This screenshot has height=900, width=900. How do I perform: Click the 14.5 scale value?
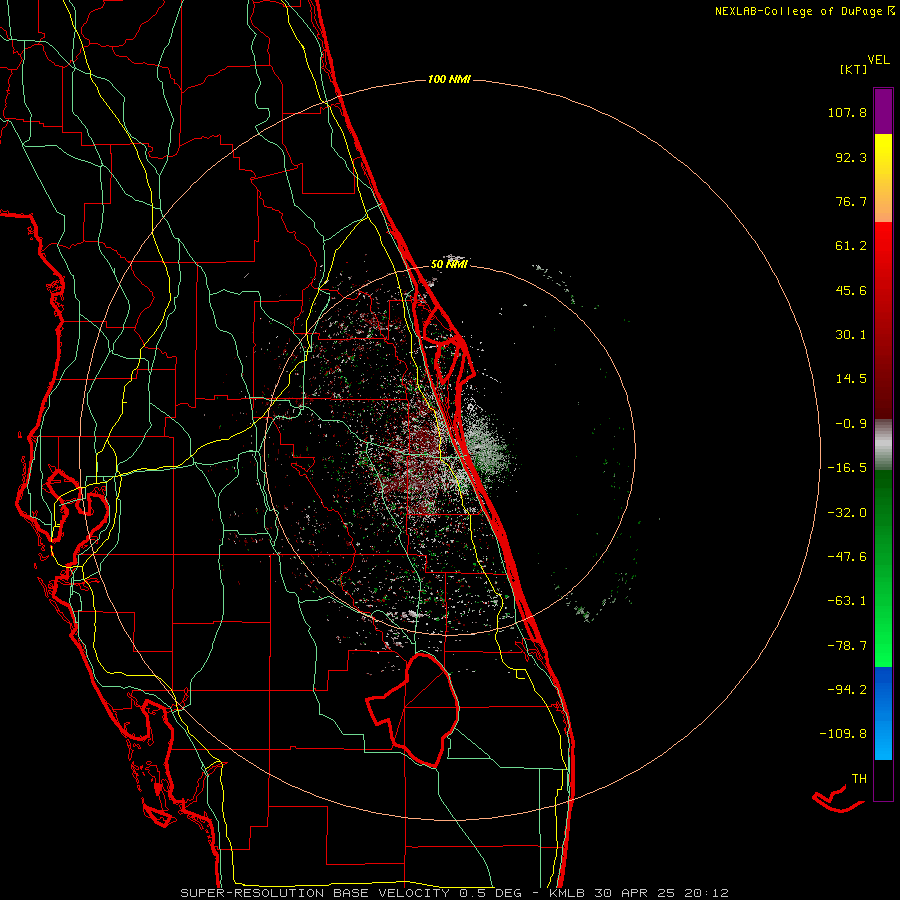click(x=851, y=379)
